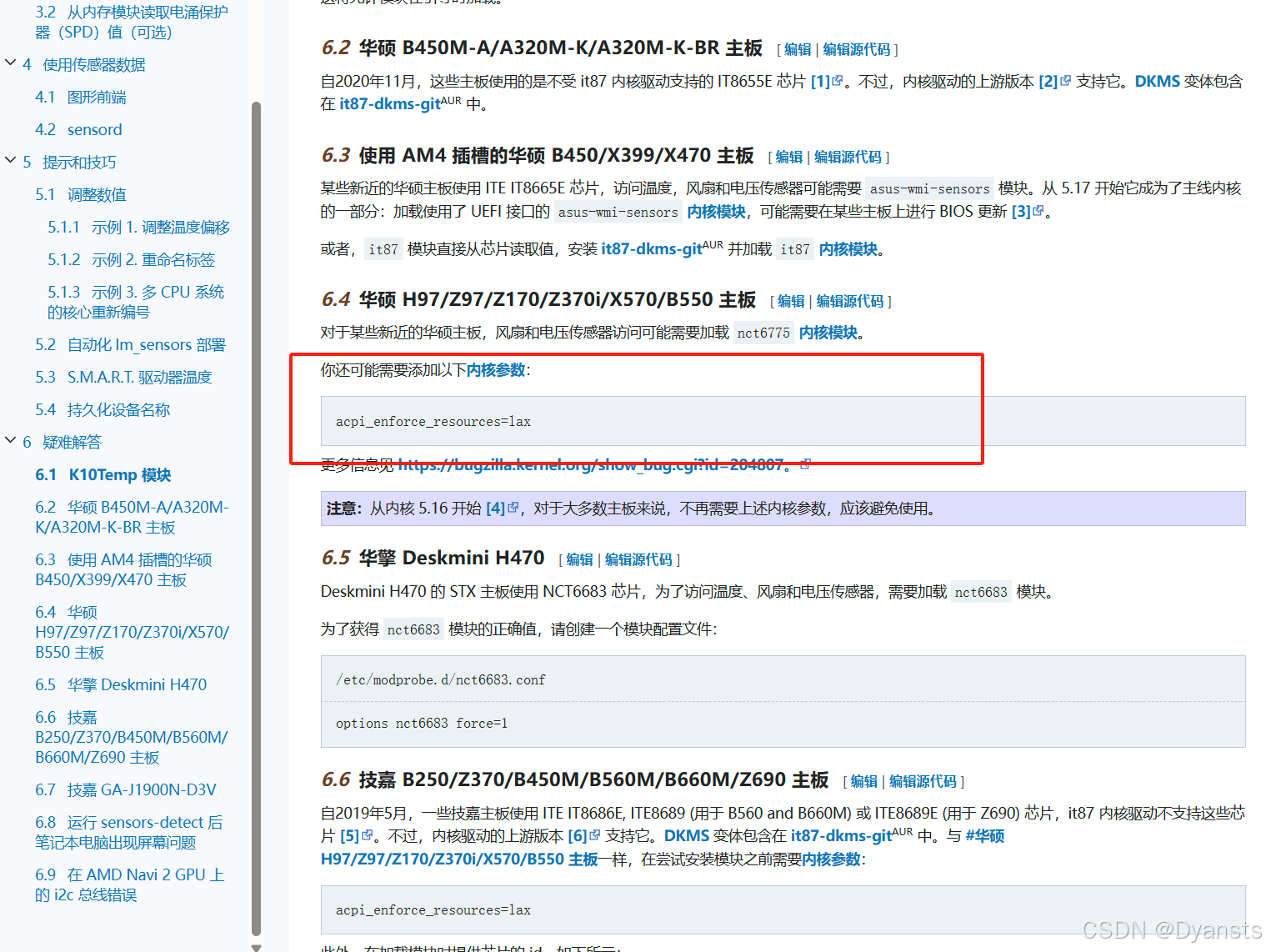Collapse section 4 使用传感器数据 chevron

pyautogui.click(x=11, y=63)
